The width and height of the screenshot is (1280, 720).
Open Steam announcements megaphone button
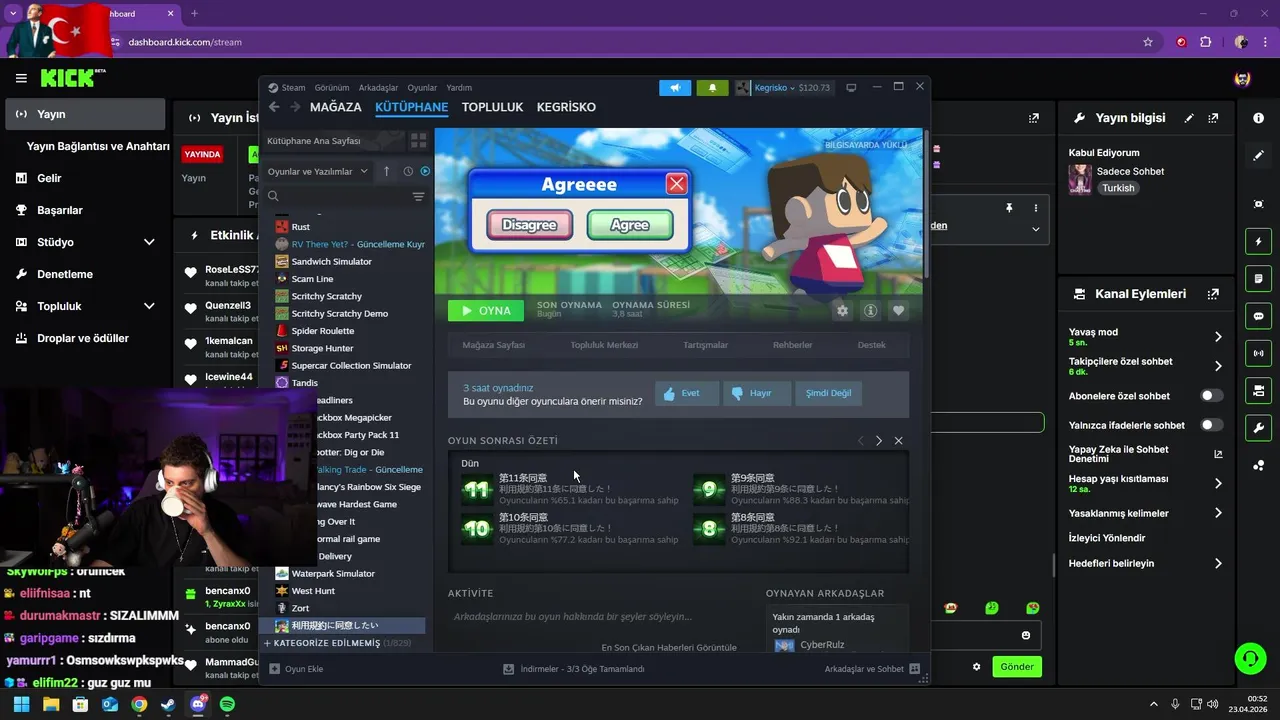(x=675, y=88)
